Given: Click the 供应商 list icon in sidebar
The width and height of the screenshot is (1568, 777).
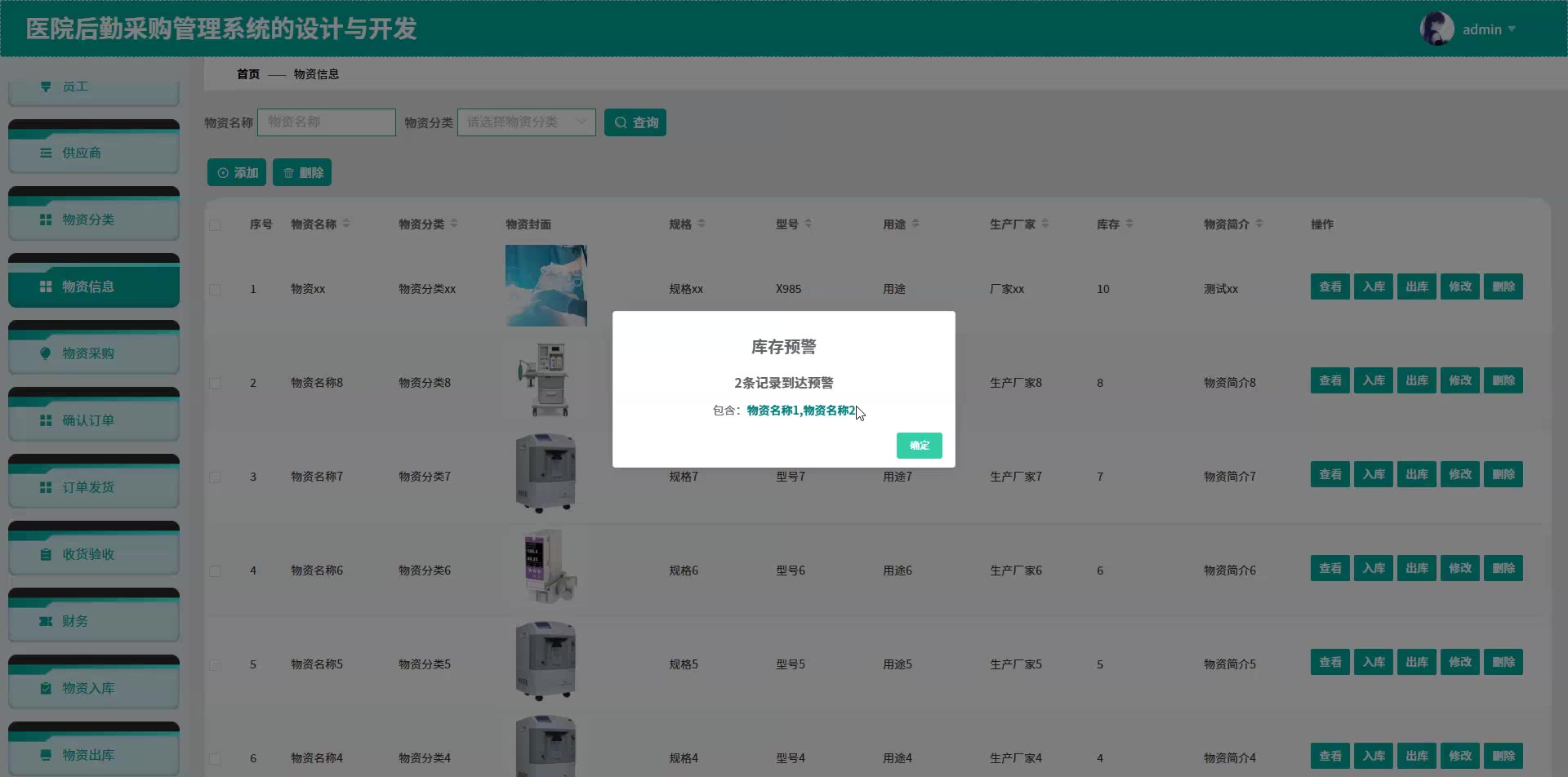Looking at the screenshot, I should pos(46,153).
